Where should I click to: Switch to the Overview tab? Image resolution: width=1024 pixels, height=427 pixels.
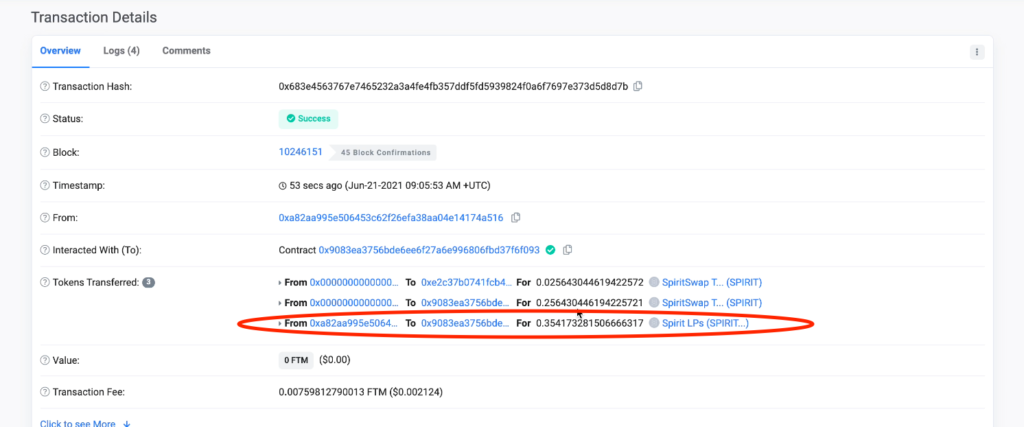(x=60, y=51)
